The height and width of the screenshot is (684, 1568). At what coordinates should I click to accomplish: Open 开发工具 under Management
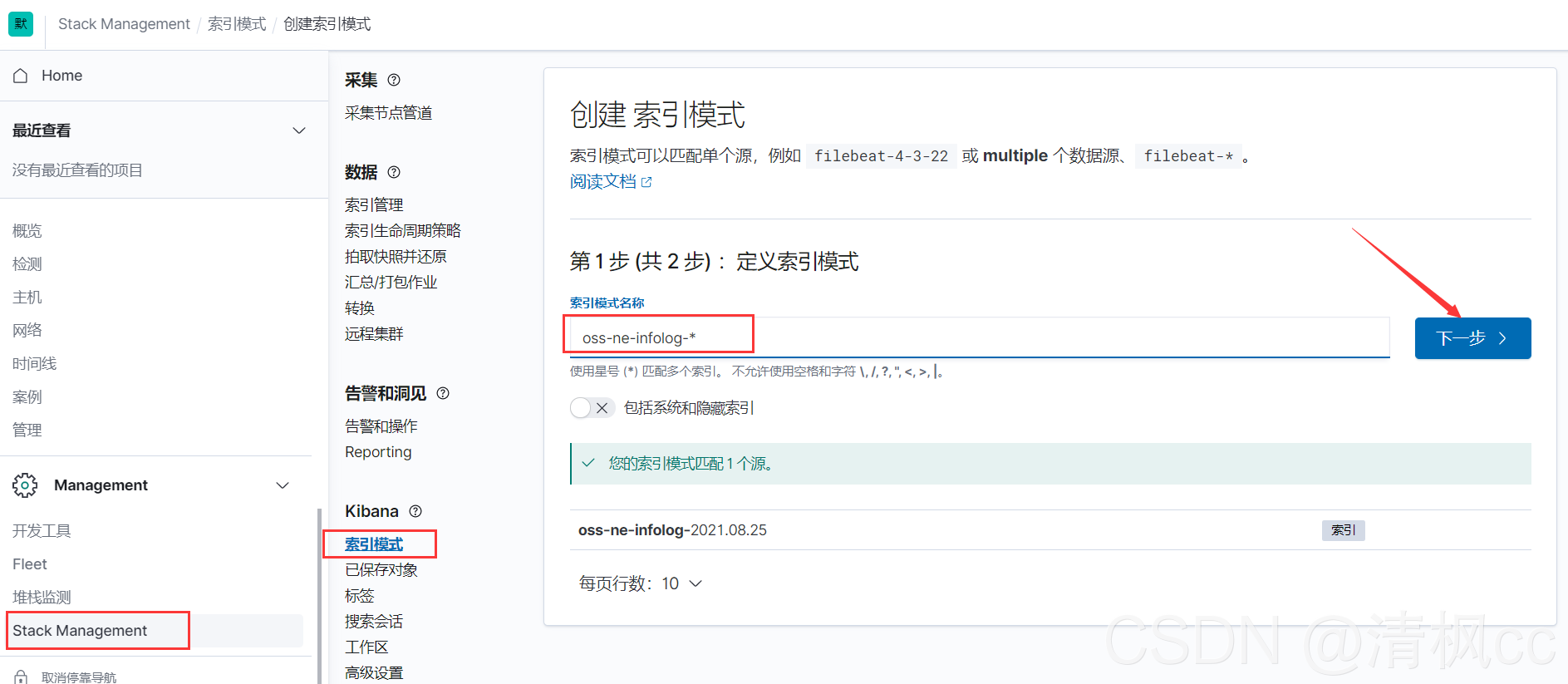(42, 531)
